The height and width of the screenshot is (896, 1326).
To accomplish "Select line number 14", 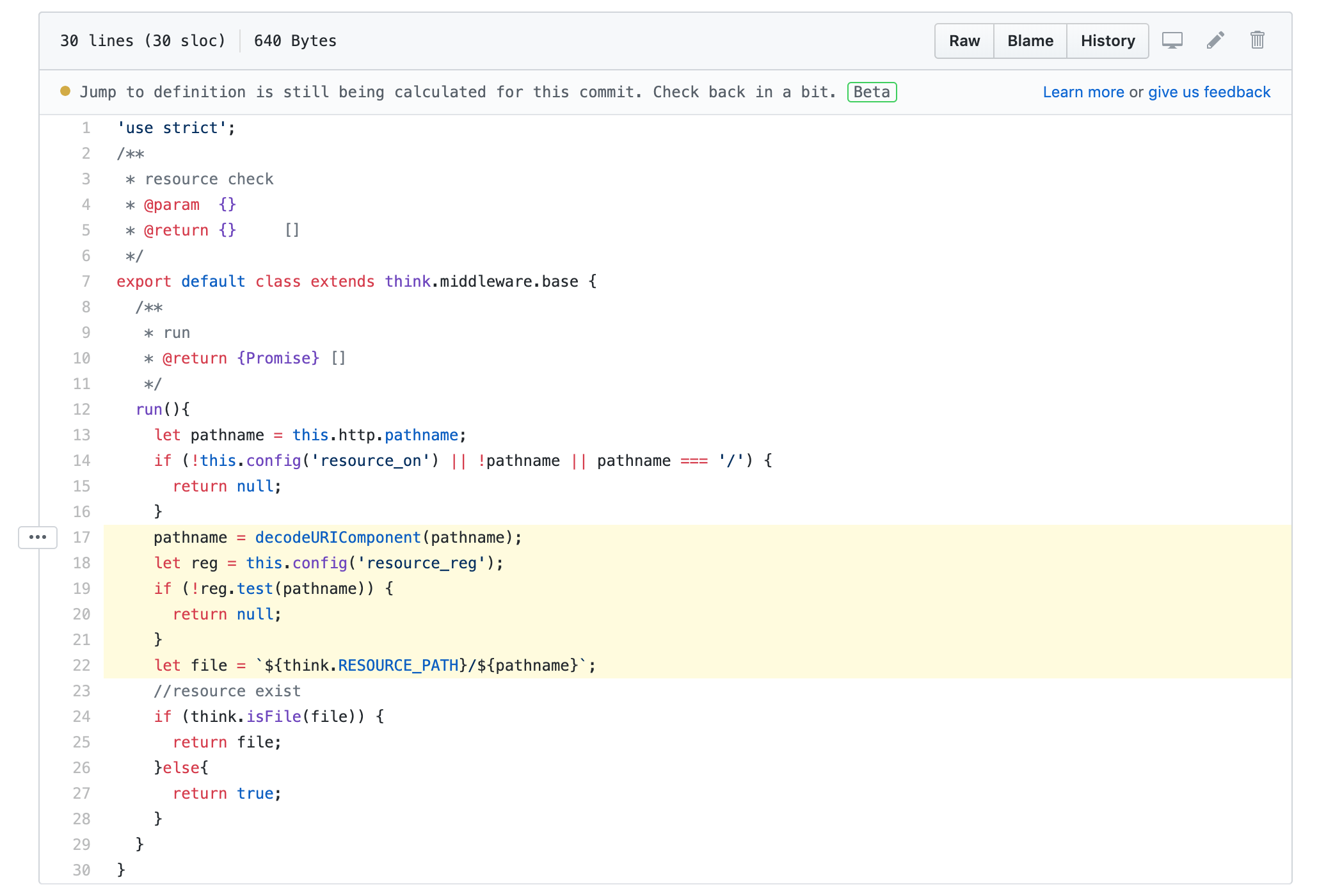I will pyautogui.click(x=81, y=461).
